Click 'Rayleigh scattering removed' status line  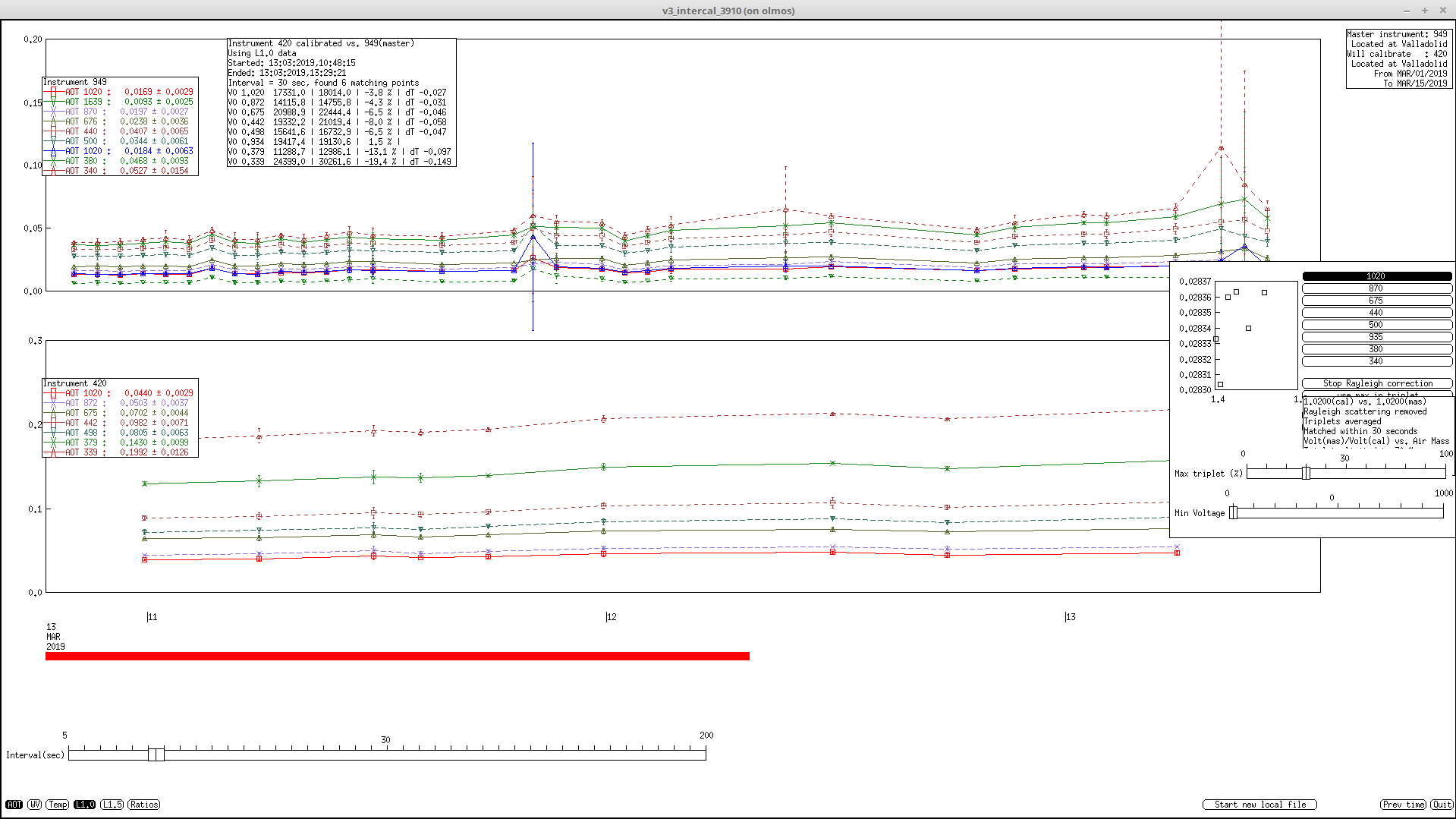1365,411
